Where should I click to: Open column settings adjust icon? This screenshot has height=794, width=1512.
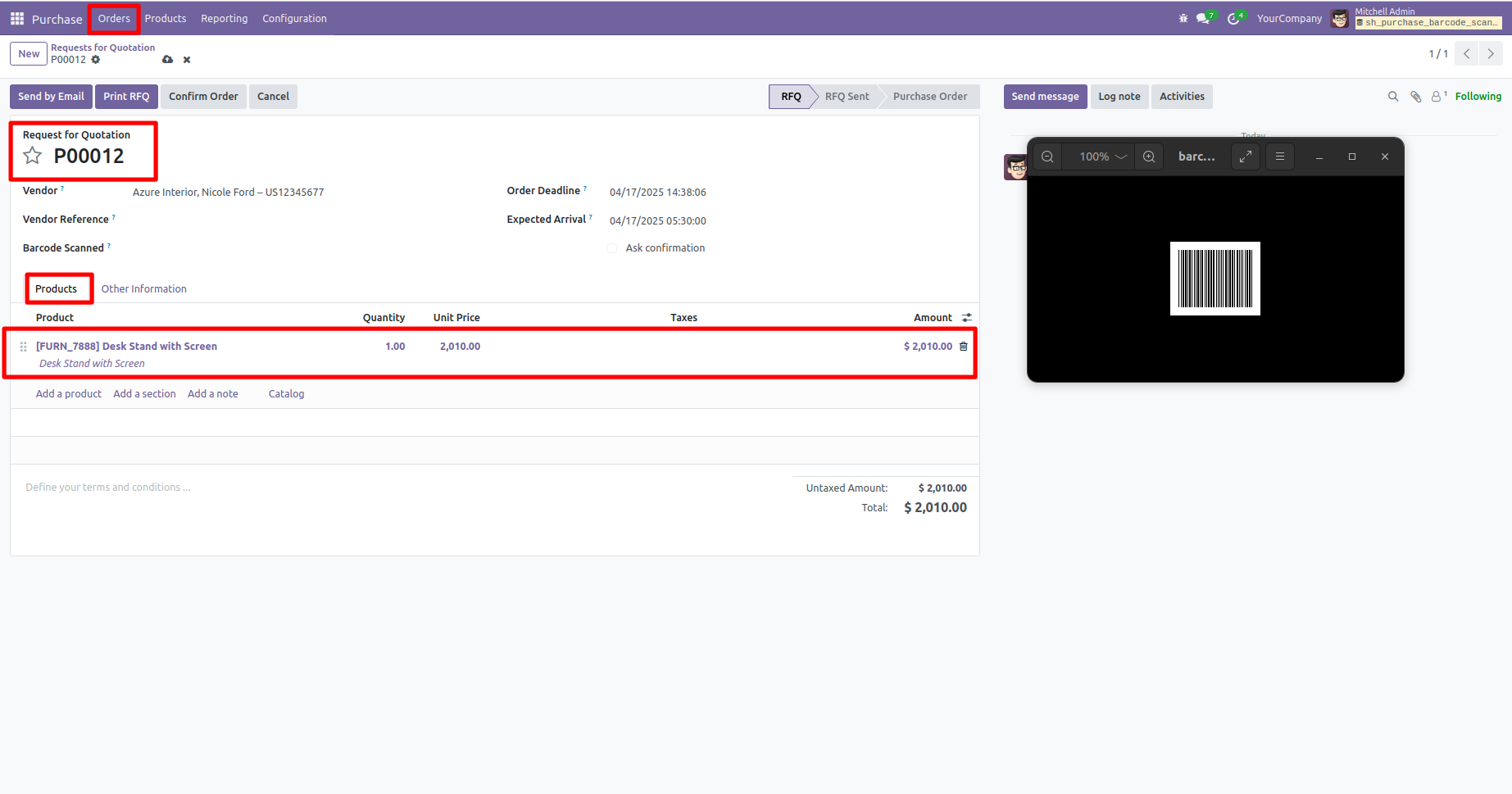967,317
